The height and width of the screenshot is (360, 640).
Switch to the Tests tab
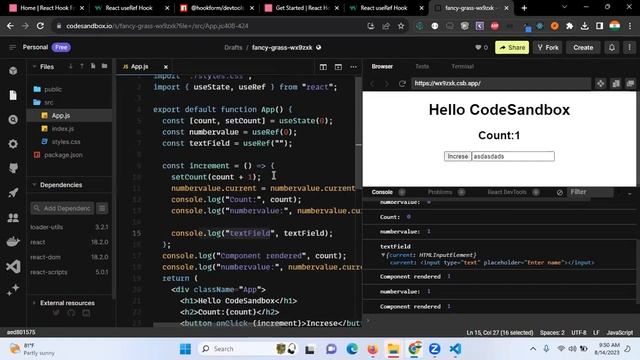coord(422,67)
